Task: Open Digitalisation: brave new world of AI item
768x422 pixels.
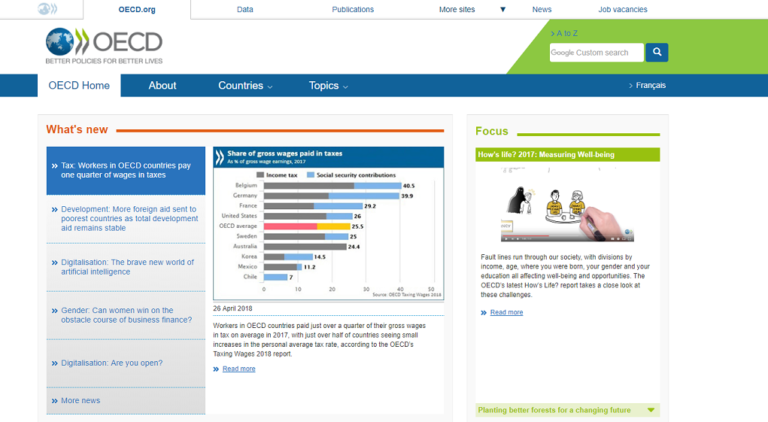Action: pos(126,267)
